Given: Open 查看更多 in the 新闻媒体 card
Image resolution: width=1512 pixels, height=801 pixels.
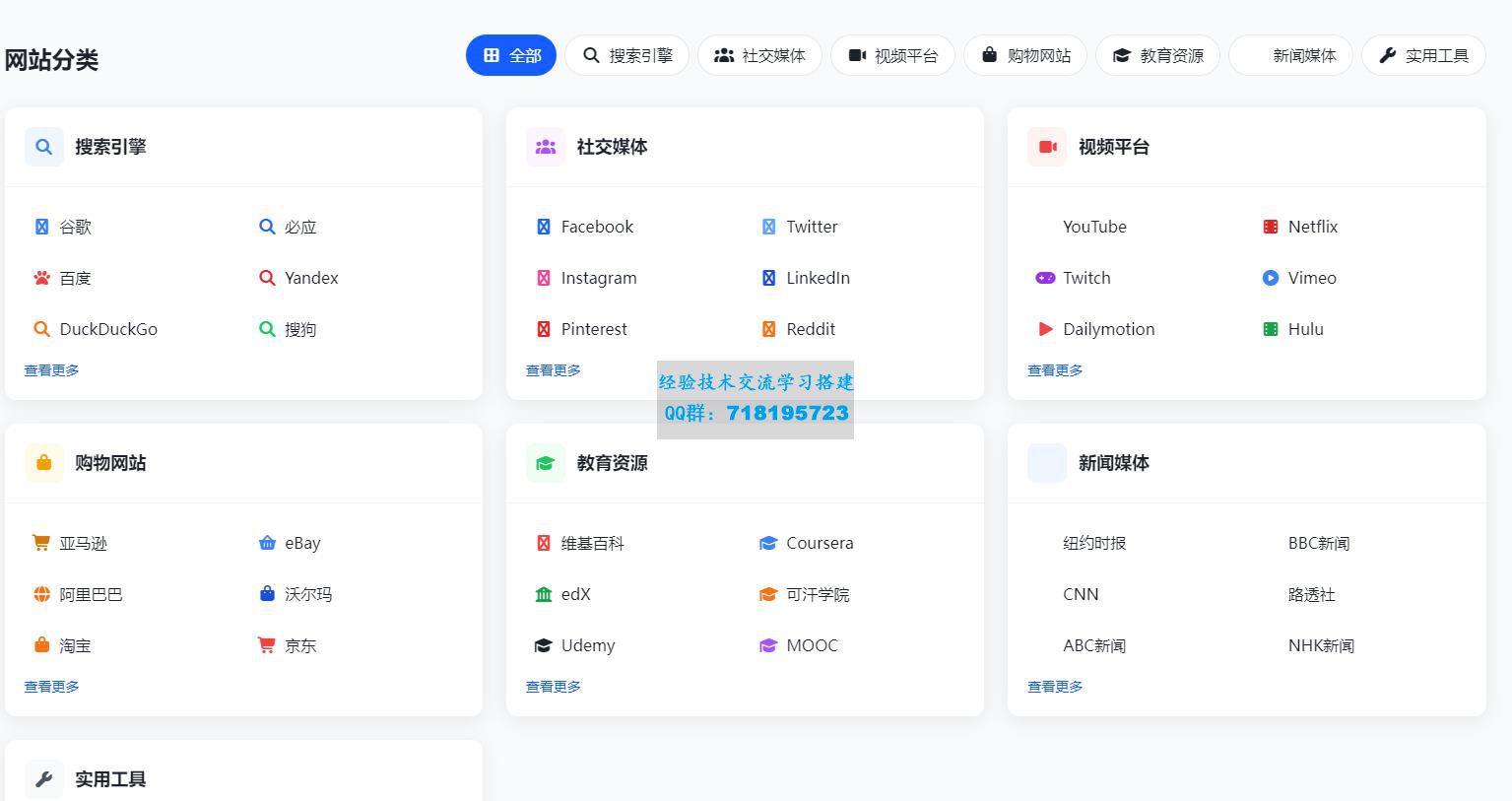Looking at the screenshot, I should click(1055, 687).
